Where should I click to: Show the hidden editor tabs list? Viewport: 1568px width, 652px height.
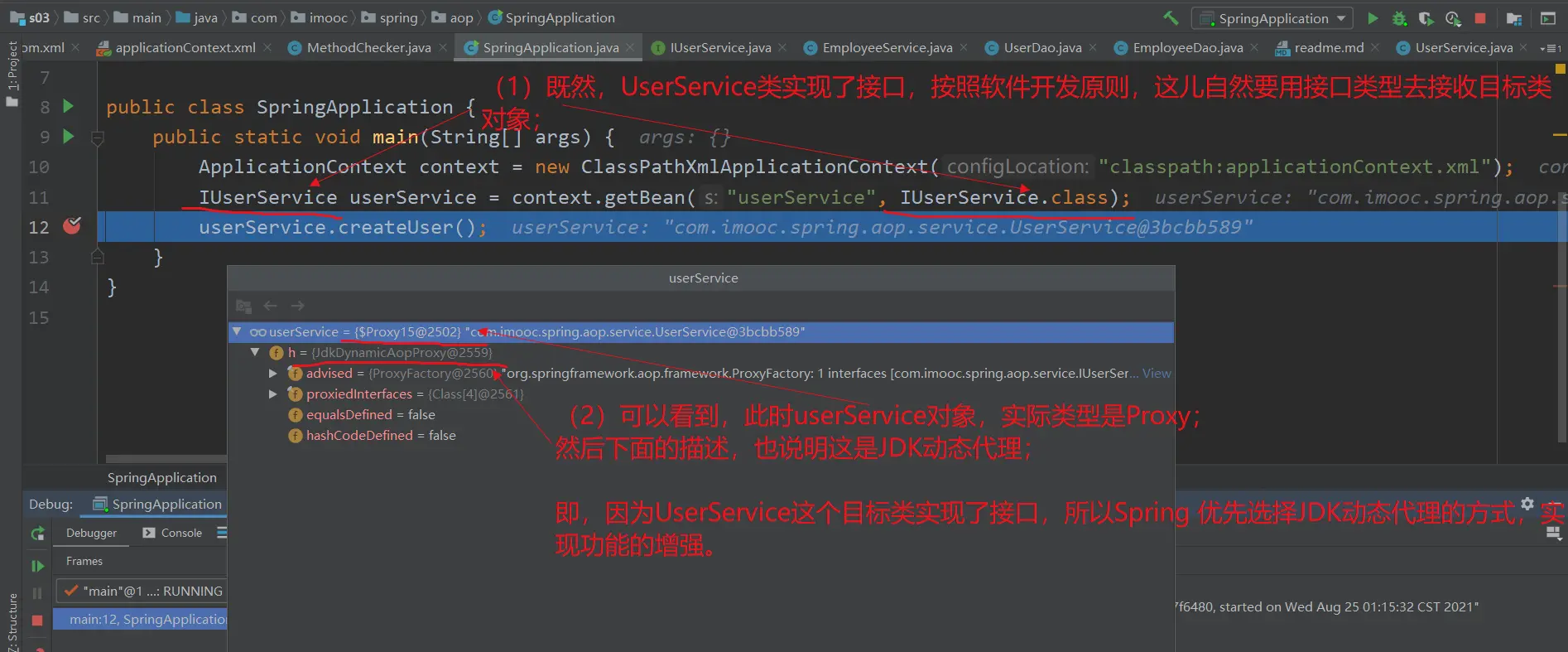[1551, 49]
